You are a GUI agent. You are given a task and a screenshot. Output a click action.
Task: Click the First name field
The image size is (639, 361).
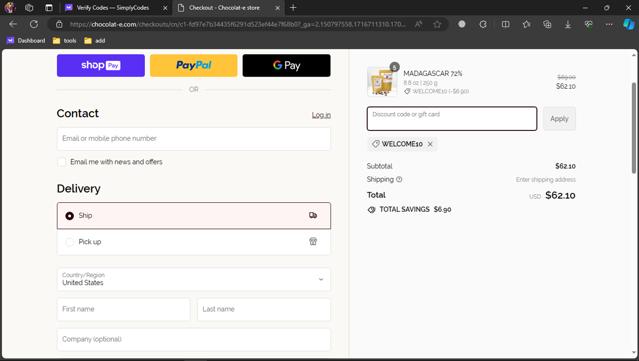point(123,309)
